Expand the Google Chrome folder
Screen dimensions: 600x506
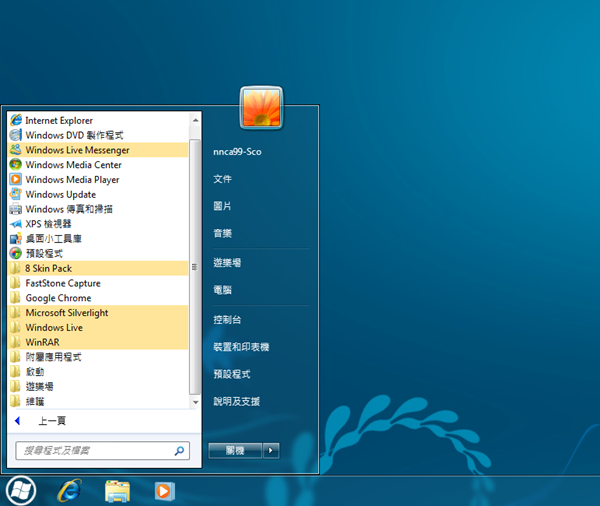[x=98, y=298]
